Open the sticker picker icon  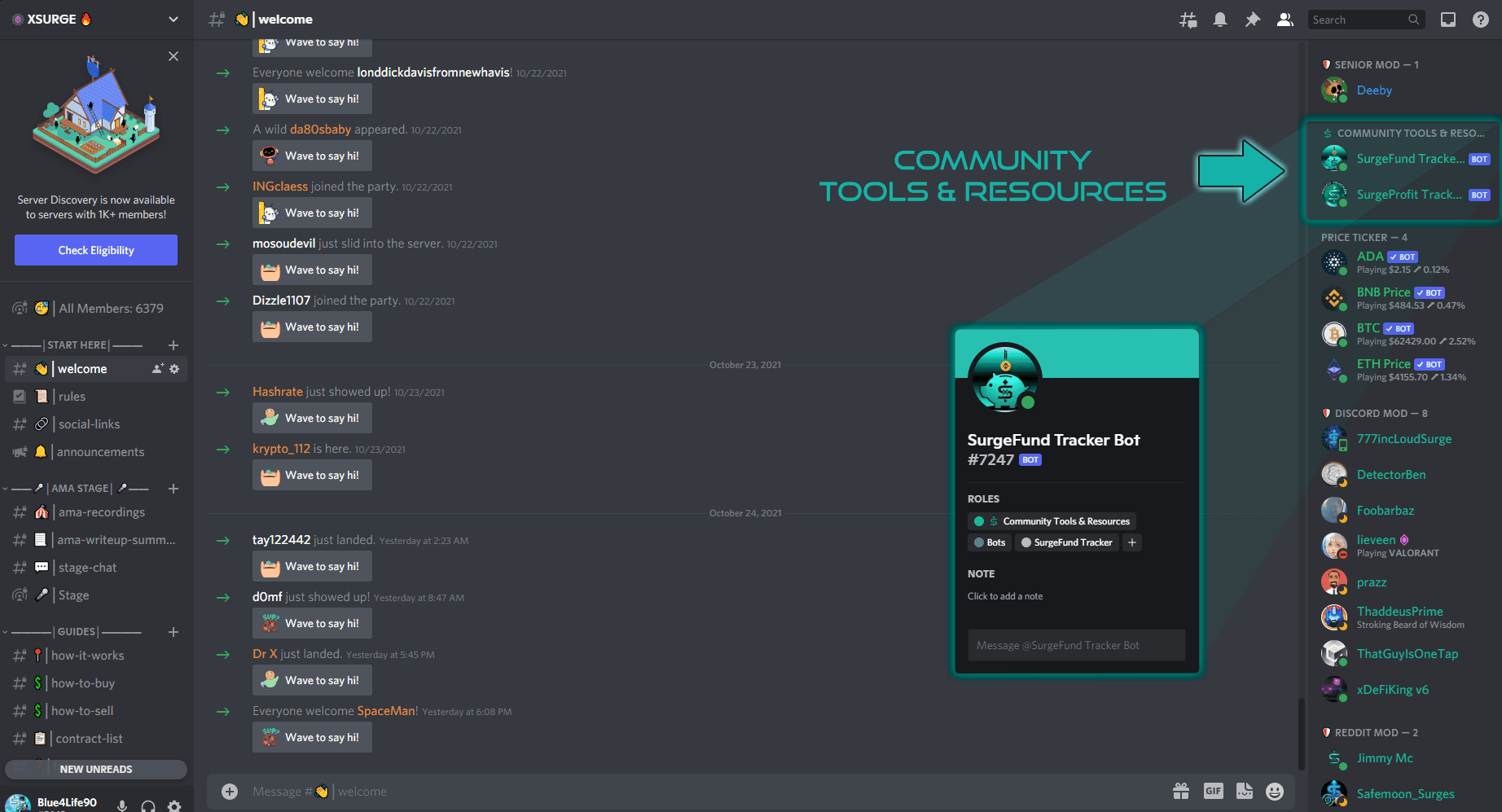(1245, 791)
